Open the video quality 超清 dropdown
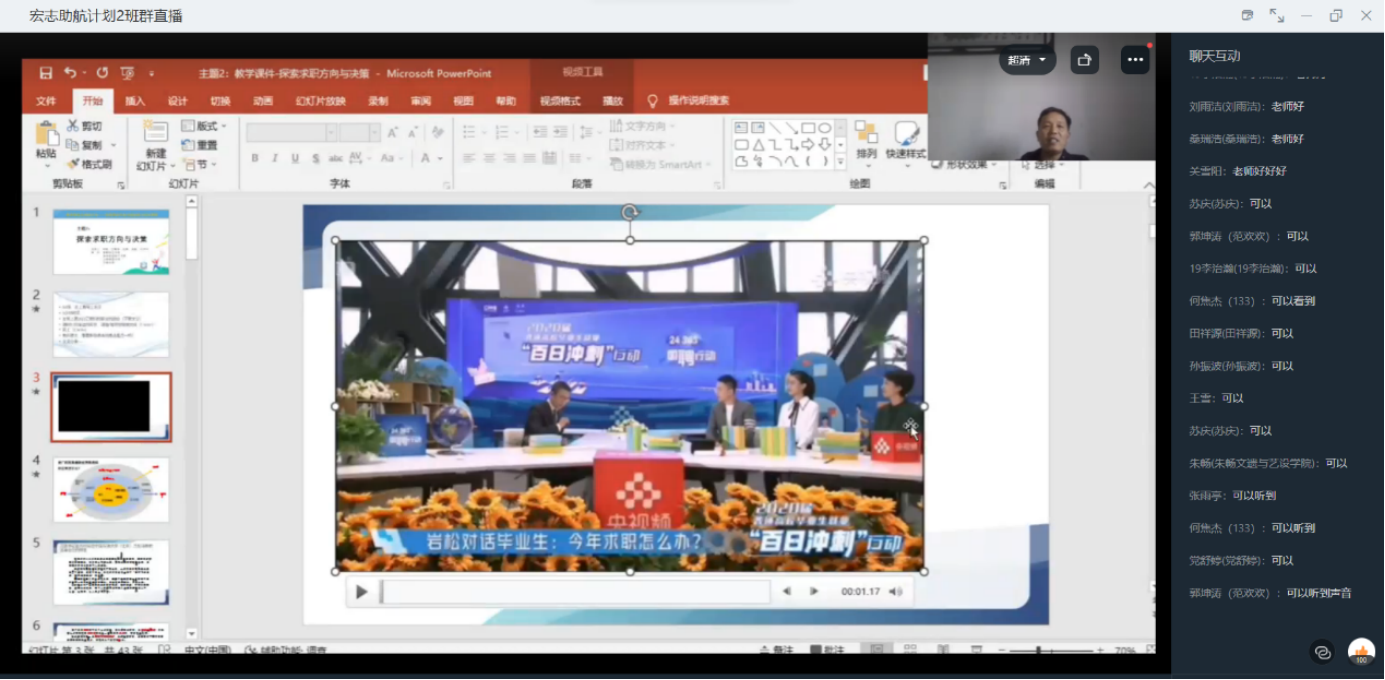This screenshot has width=1385, height=680. (1027, 60)
